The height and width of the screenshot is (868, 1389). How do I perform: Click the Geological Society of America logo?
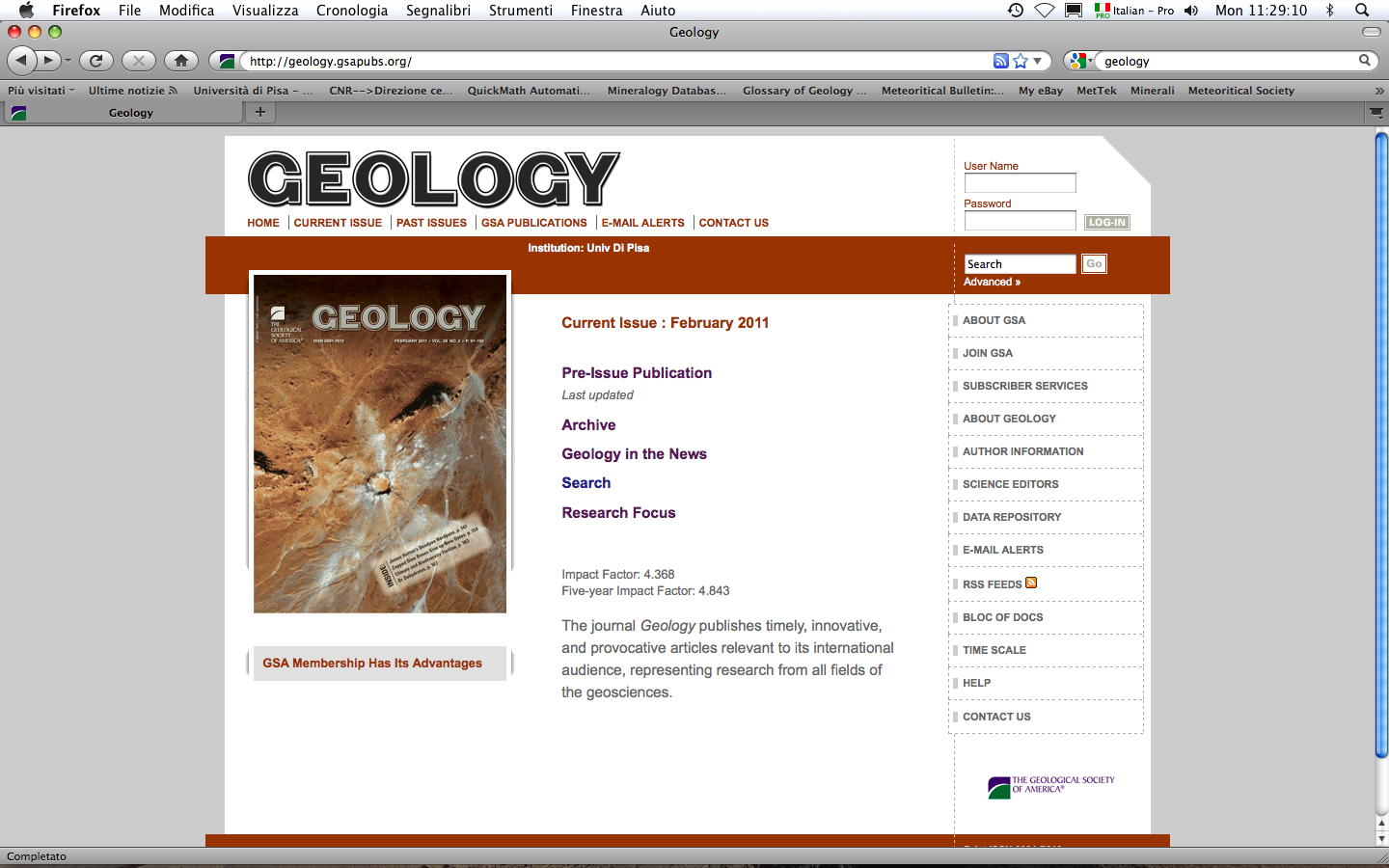pos(1050,786)
